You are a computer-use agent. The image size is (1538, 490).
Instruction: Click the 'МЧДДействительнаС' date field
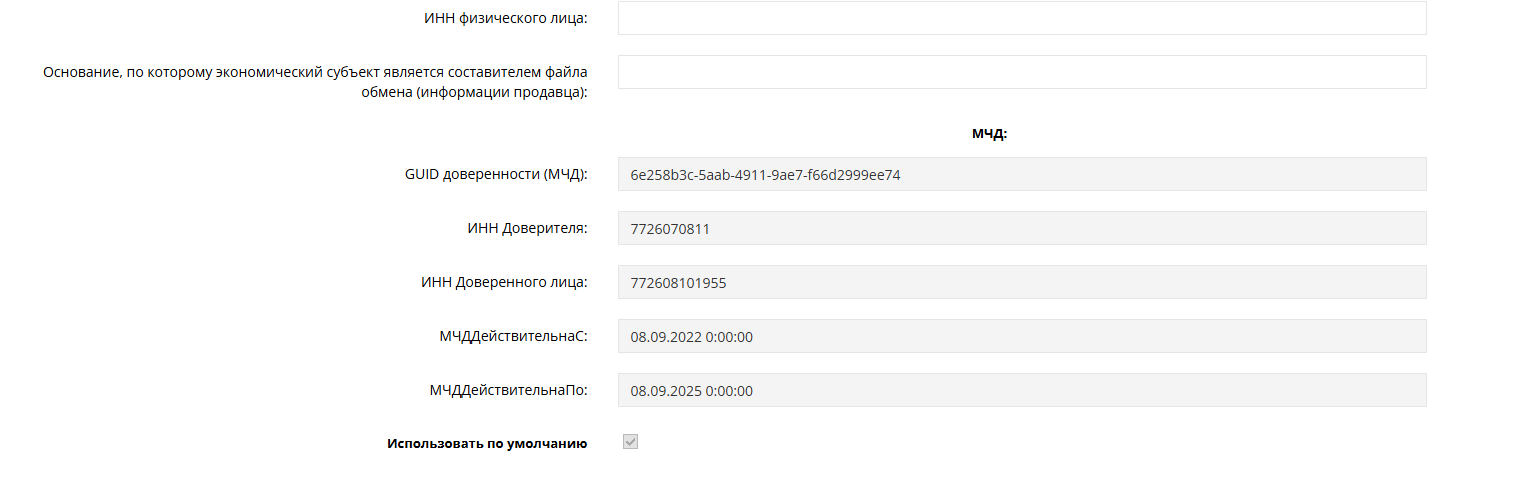coord(1022,336)
